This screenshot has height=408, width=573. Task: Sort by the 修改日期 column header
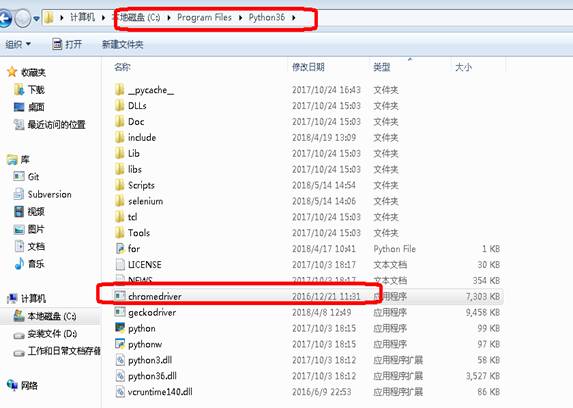(308, 67)
